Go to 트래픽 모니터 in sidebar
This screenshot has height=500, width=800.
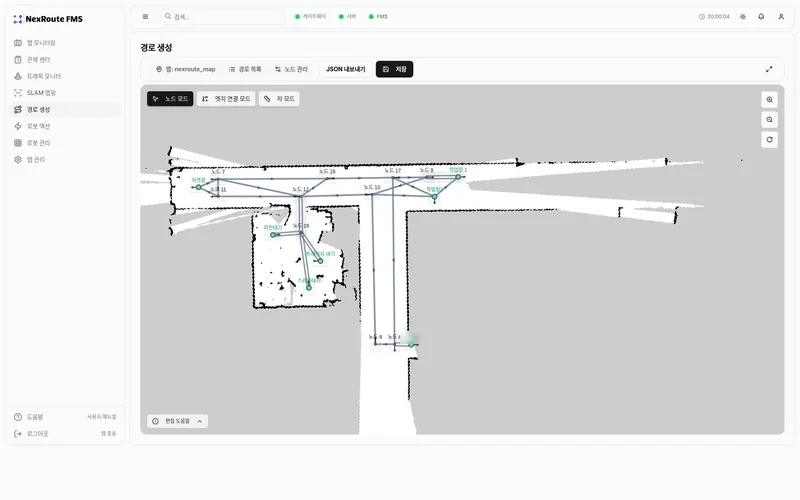(64, 76)
